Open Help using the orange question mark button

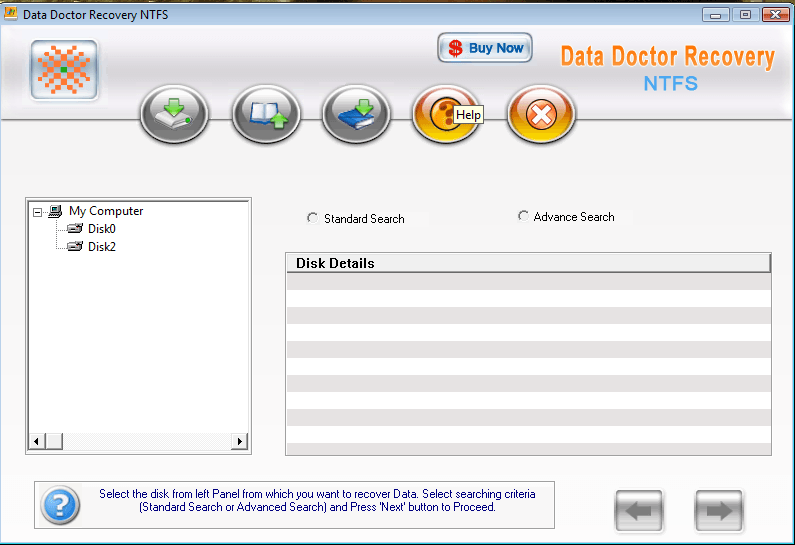(x=446, y=114)
